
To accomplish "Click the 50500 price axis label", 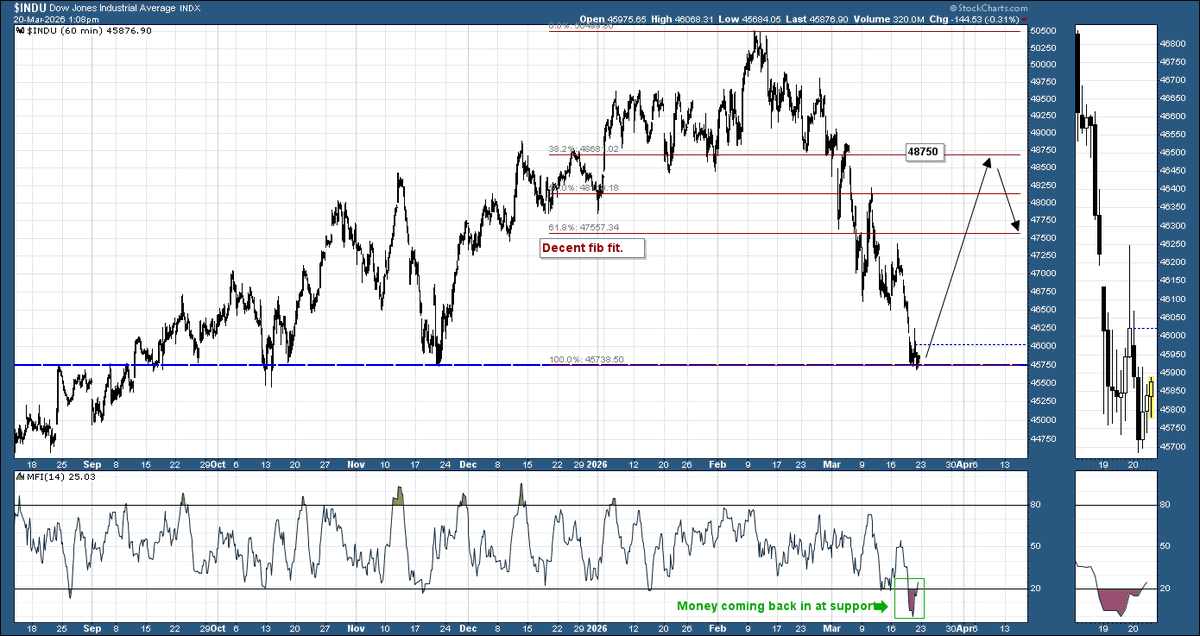I will 1041,31.
